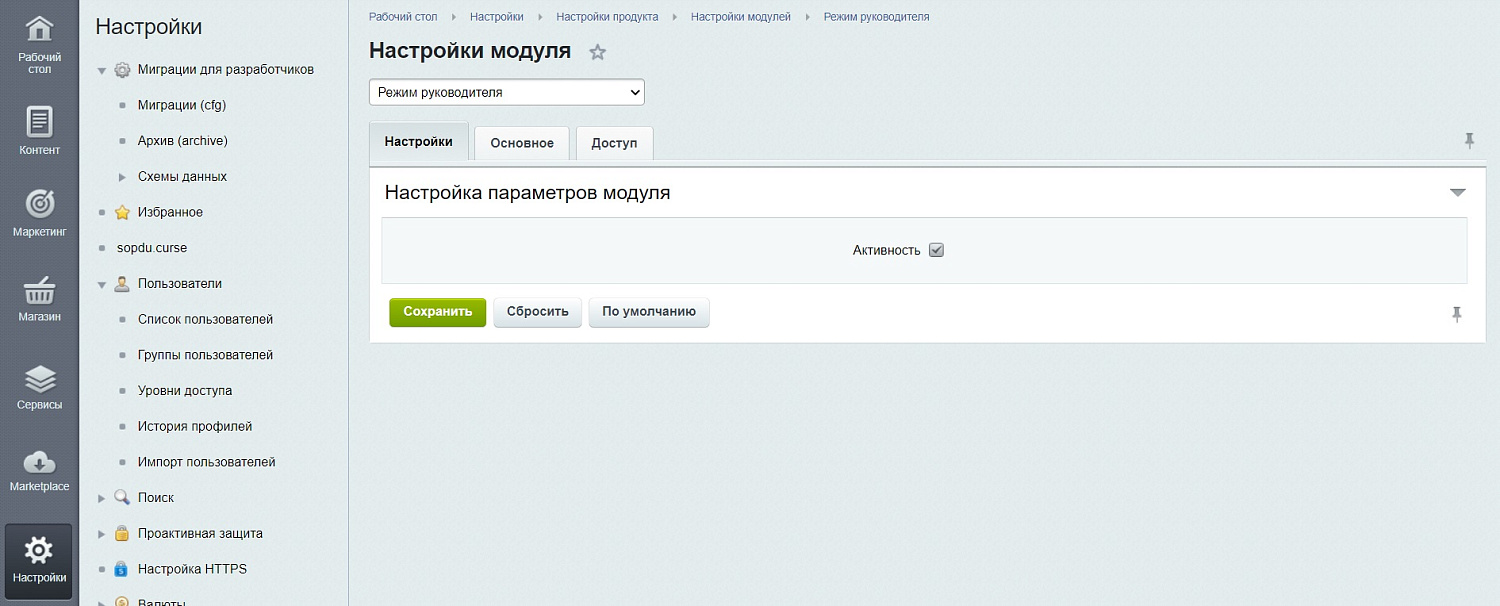Toggle the Активность checkbox
Screen dimensions: 1500x606
936,250
